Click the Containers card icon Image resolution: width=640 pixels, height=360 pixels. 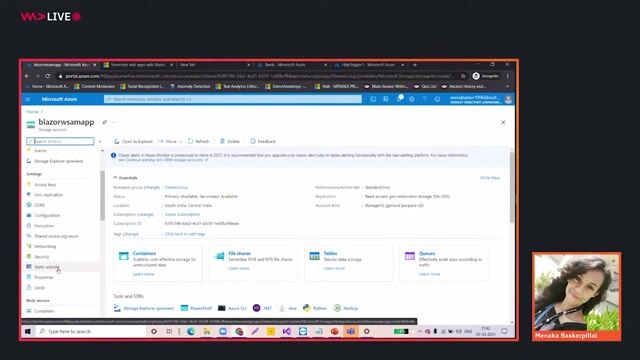click(124, 256)
